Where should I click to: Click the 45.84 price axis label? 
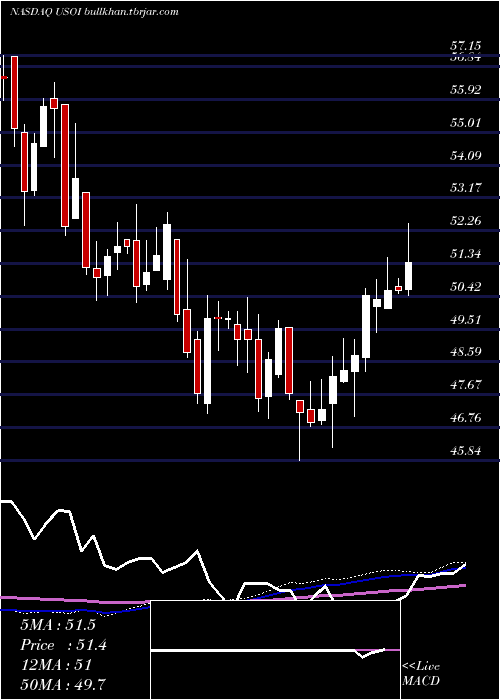coord(466,450)
